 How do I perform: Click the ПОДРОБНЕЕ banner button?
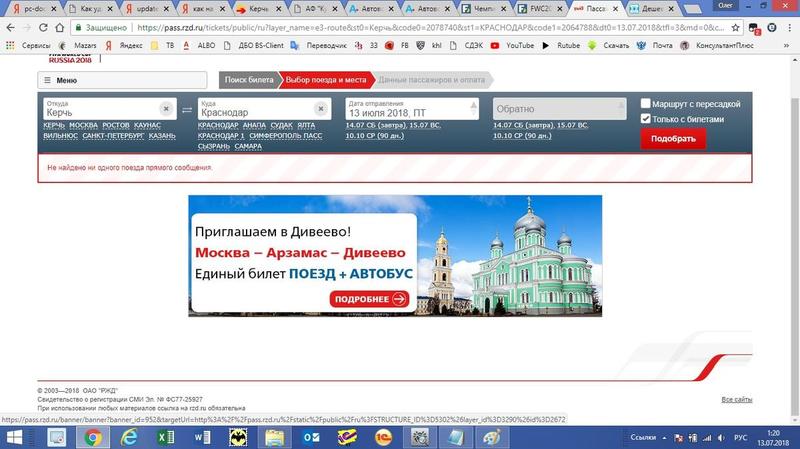tap(369, 299)
